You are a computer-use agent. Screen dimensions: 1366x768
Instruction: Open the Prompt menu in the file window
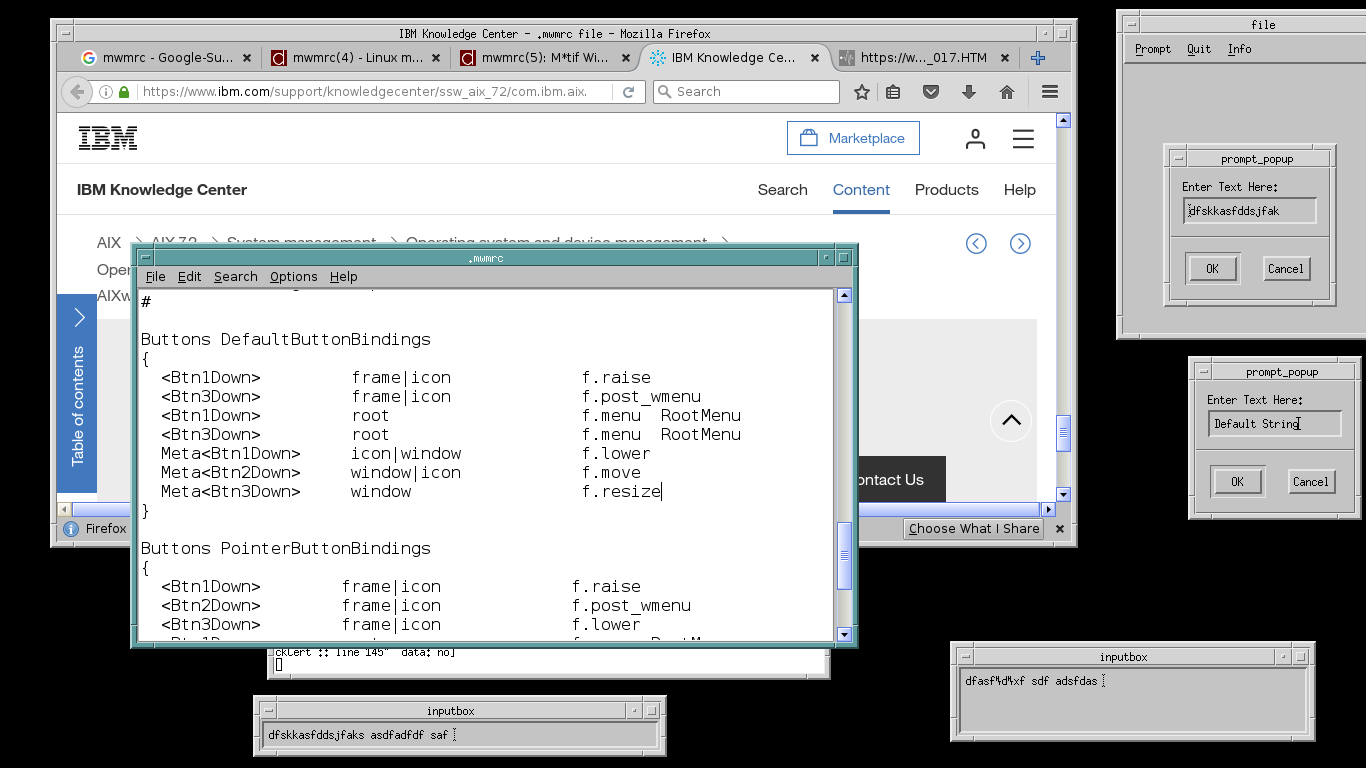click(1152, 49)
